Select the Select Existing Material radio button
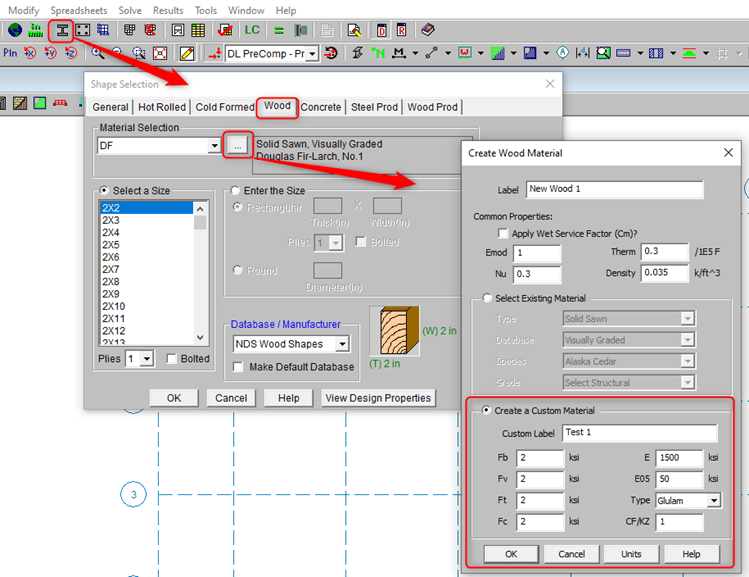The width and height of the screenshot is (749, 577). pyautogui.click(x=487, y=298)
